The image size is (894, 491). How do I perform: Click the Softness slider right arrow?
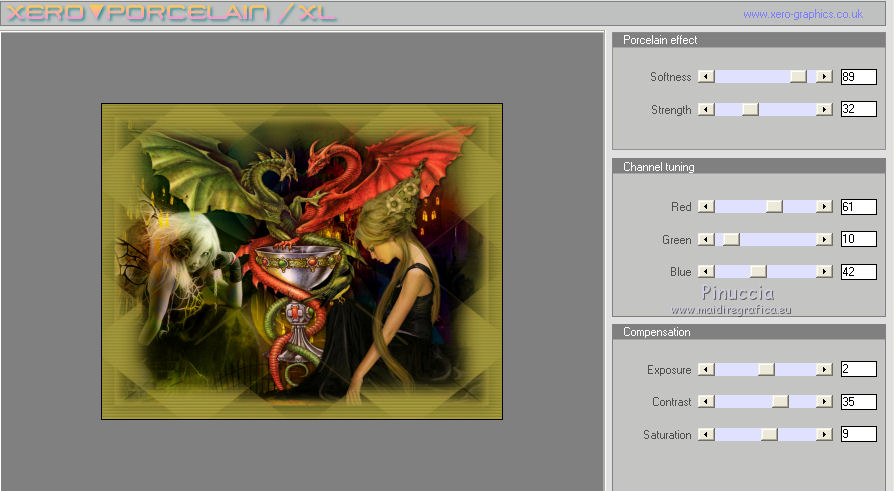[x=824, y=76]
